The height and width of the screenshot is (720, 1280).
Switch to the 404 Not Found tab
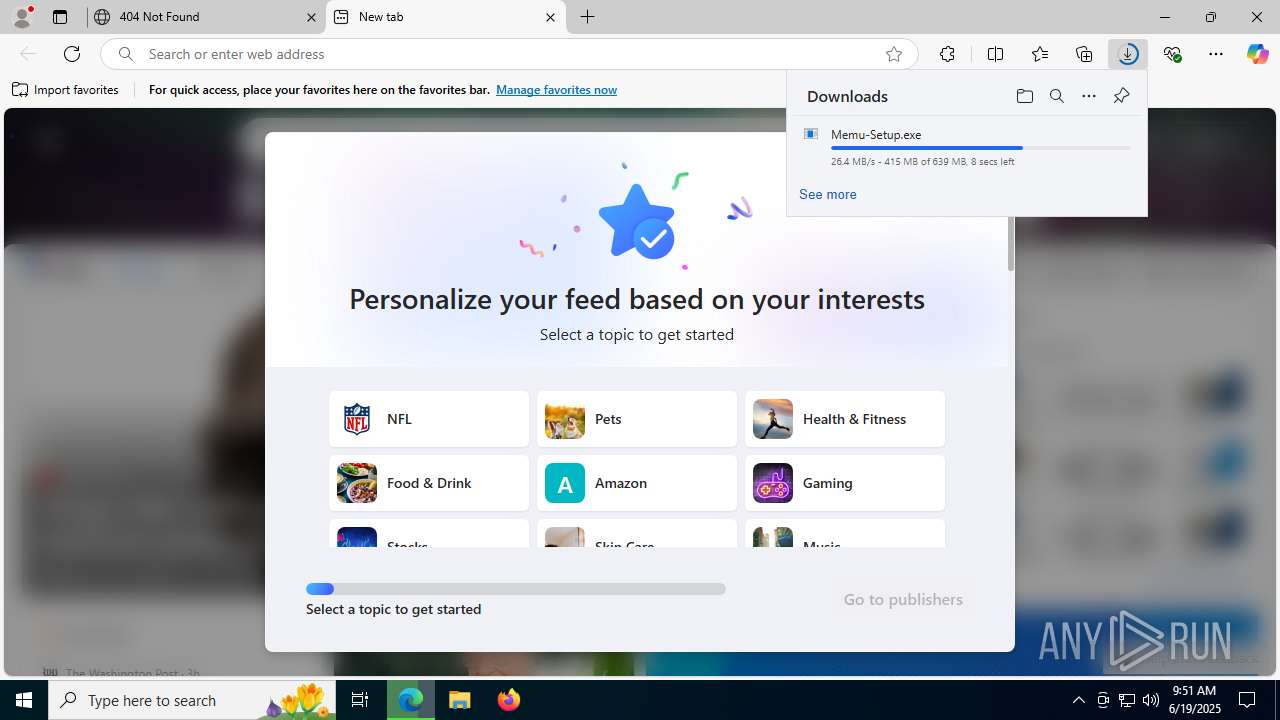(205, 17)
